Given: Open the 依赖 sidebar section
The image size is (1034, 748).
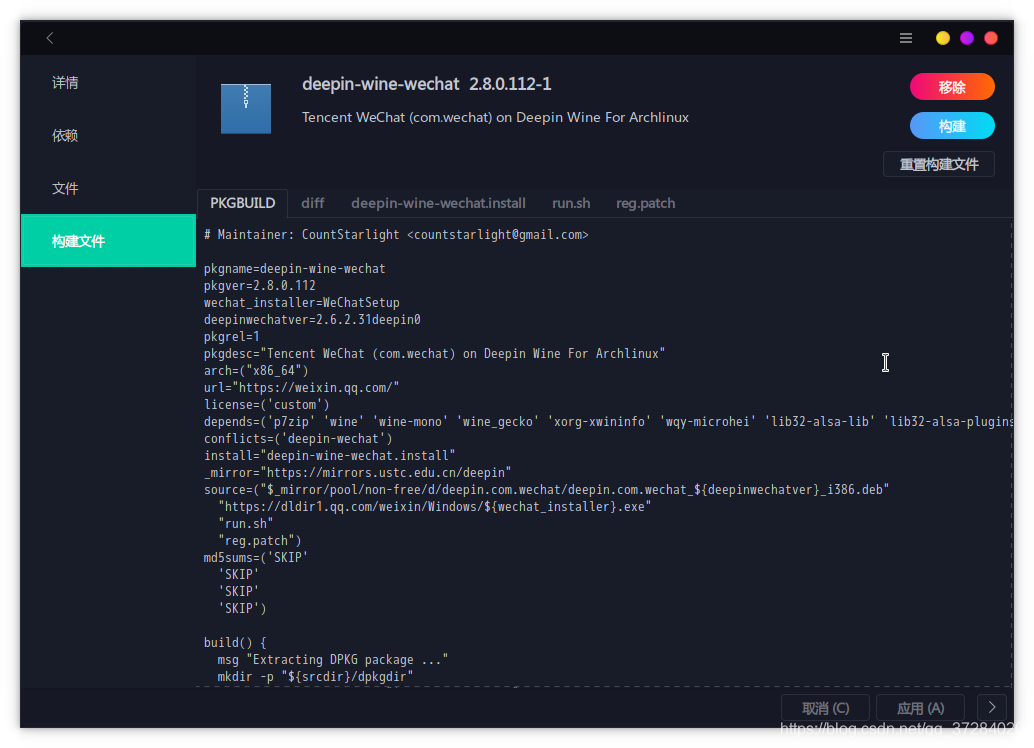Looking at the screenshot, I should click(108, 135).
